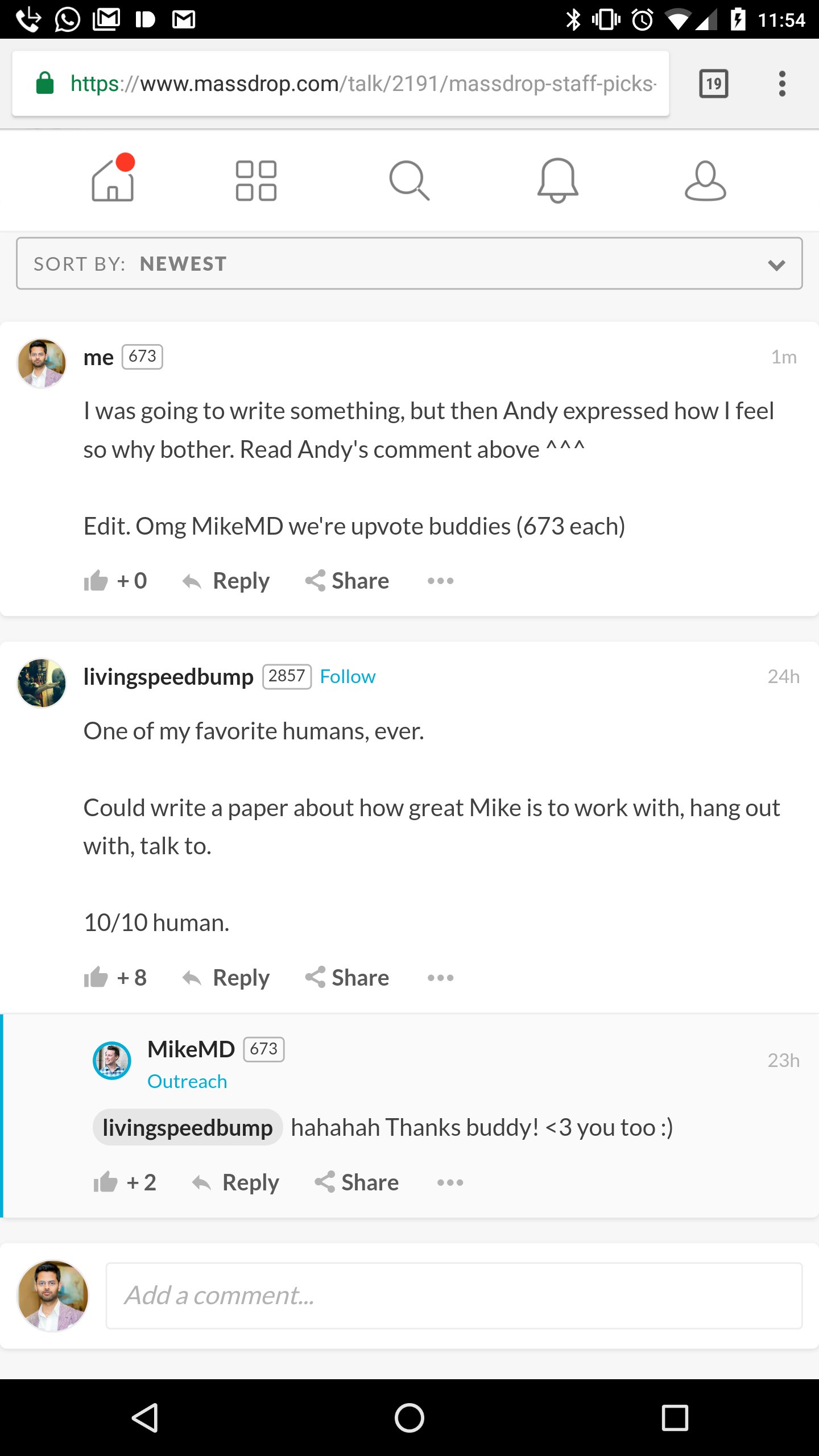Share livingspeedbump's comment
Screen dimensions: 819x1456
[x=348, y=978]
